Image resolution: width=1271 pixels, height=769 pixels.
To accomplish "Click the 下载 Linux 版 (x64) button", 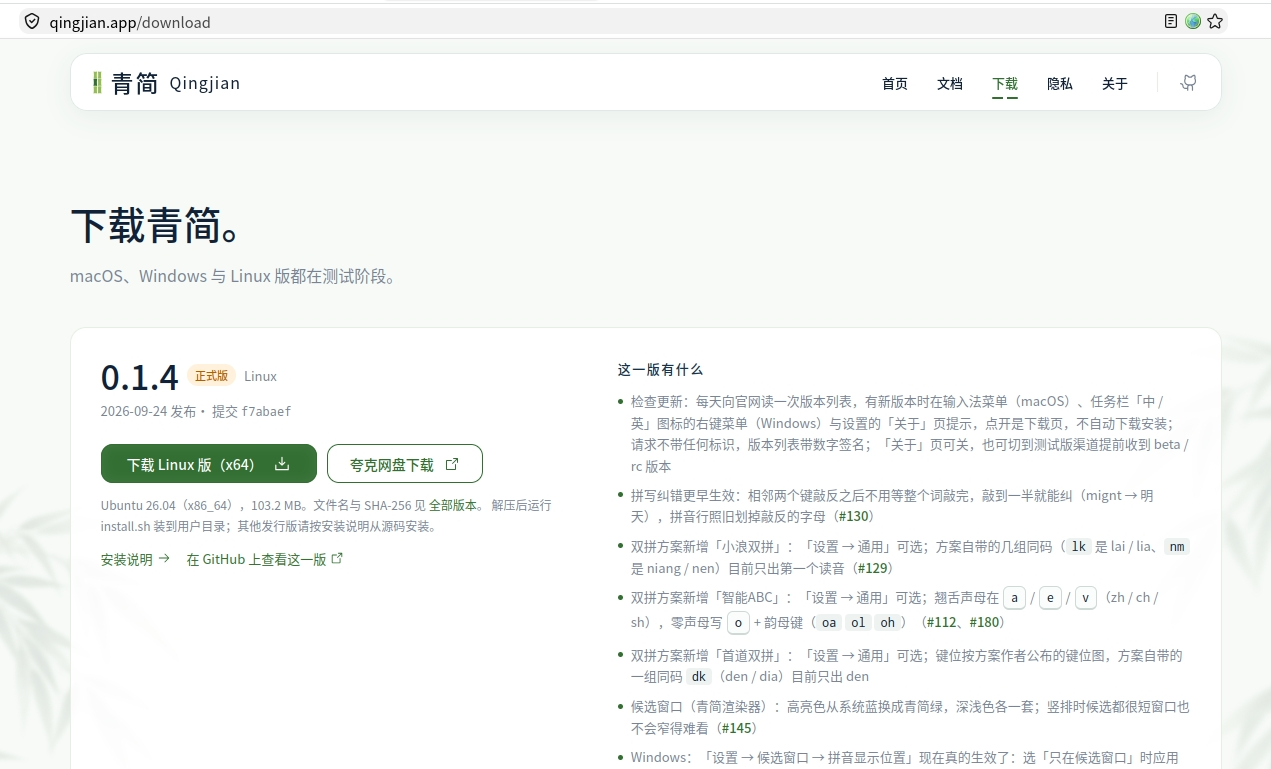I will (209, 464).
